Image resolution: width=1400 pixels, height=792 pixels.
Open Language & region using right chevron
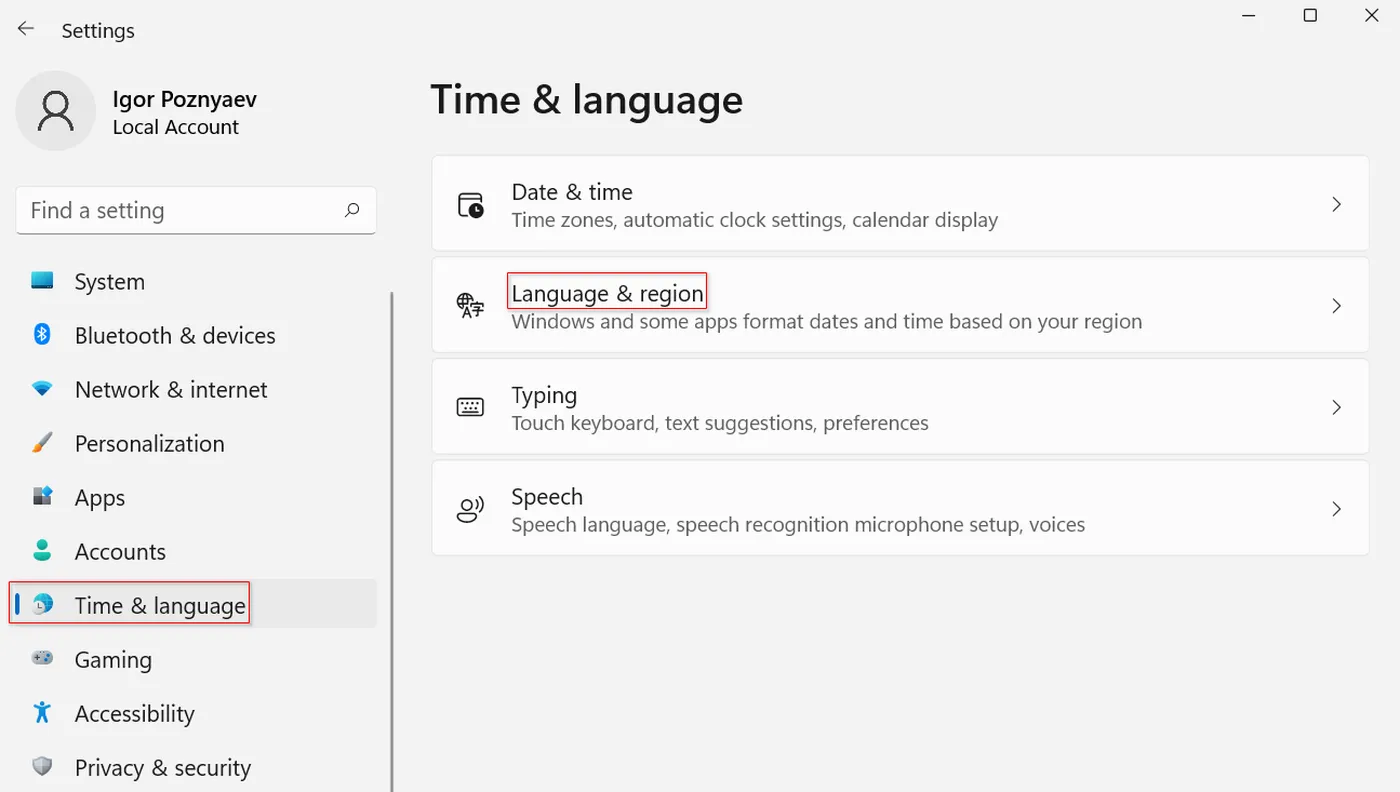[x=1336, y=306]
